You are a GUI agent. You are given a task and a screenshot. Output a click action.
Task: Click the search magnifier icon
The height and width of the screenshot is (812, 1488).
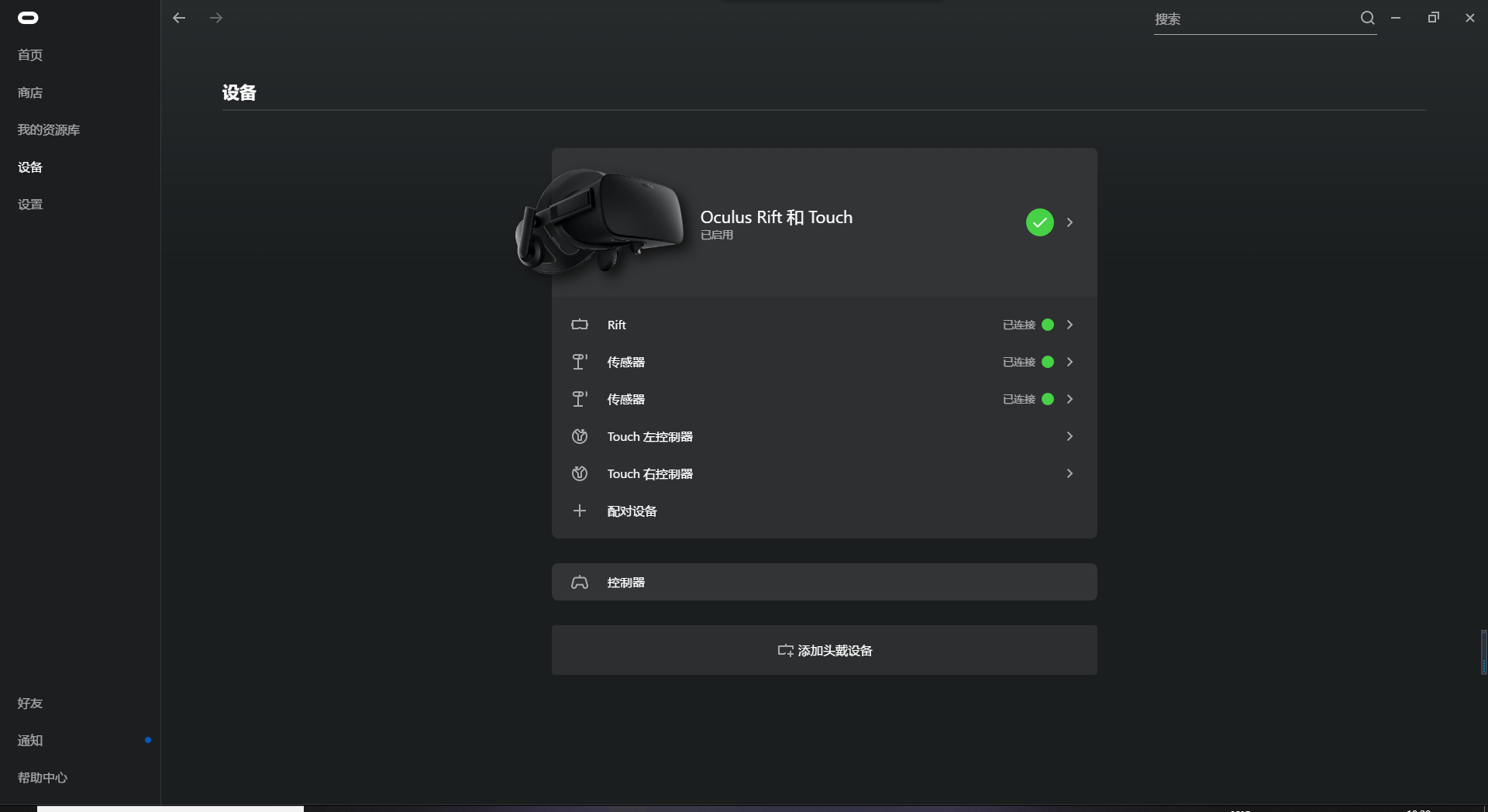click(1367, 18)
